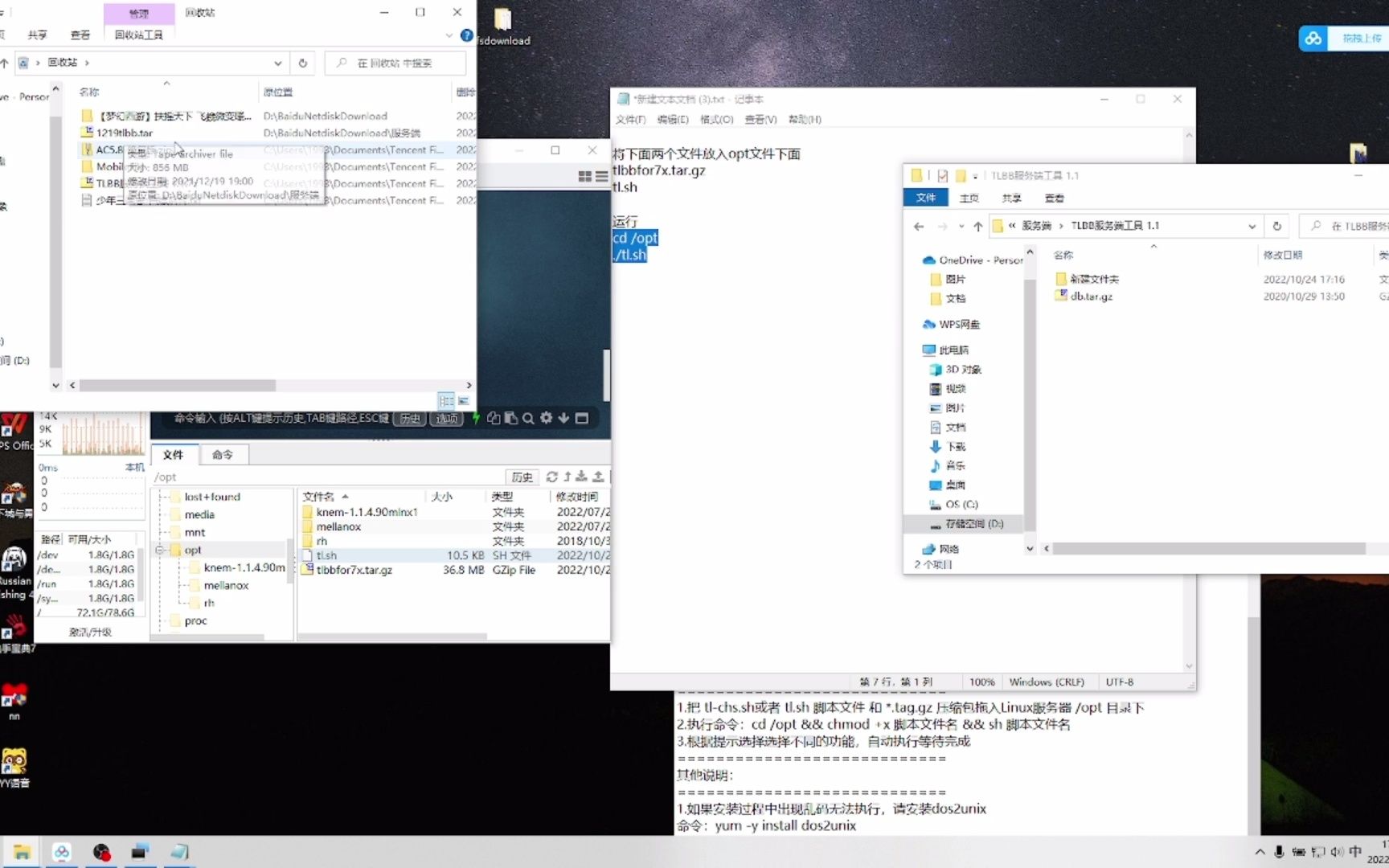Click the Recycle Bin search box
This screenshot has width=1389, height=868.
pos(395,63)
